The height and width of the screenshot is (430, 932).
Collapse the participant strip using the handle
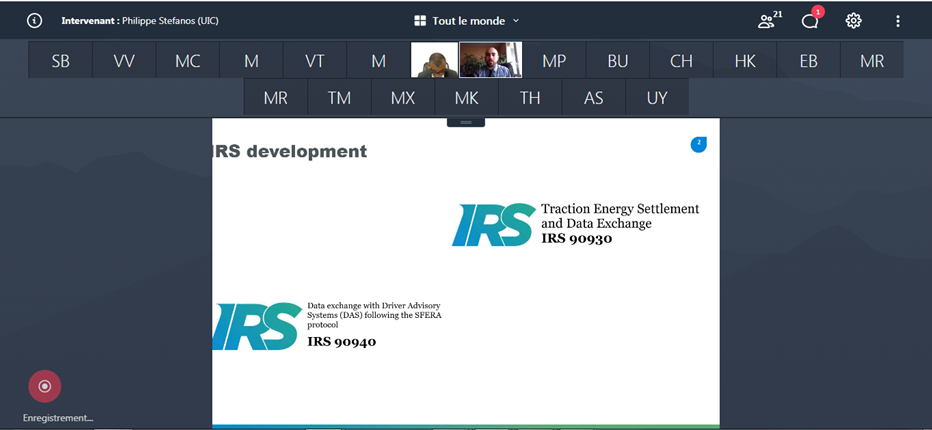click(x=466, y=122)
